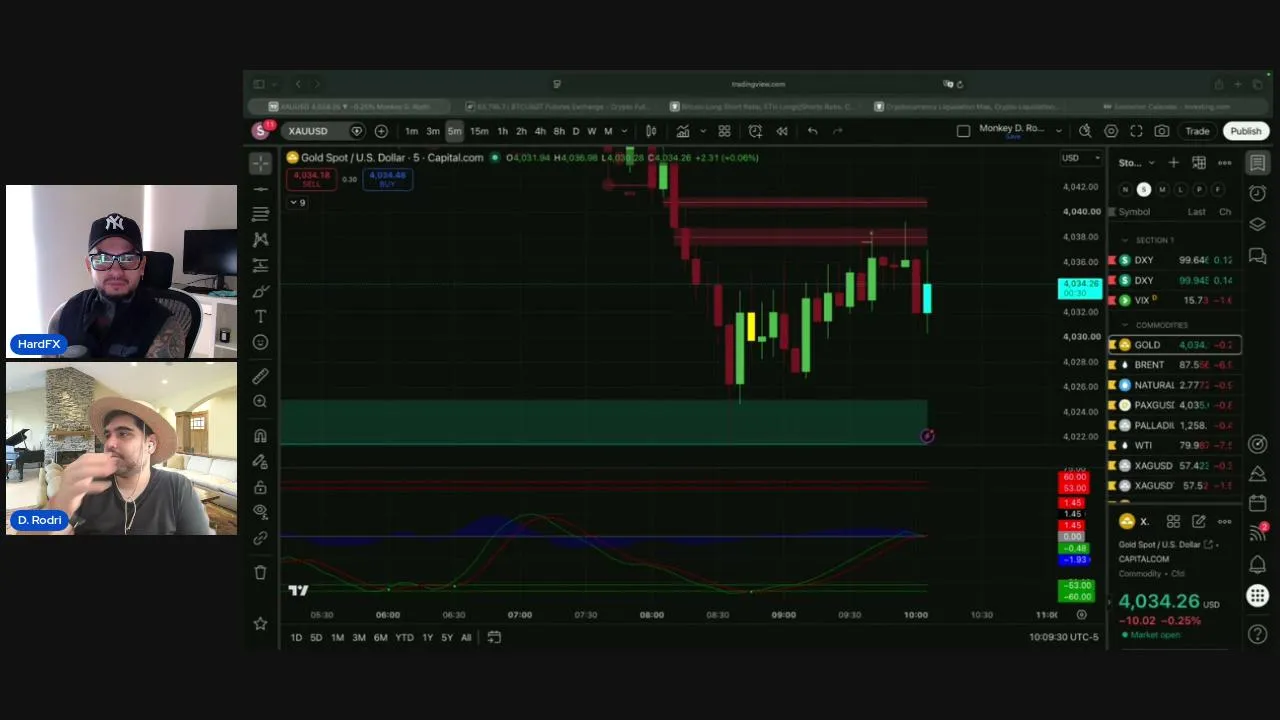This screenshot has height=720, width=1280.
Task: Collapse the SECTION 1 watchlist group
Action: 1125,240
